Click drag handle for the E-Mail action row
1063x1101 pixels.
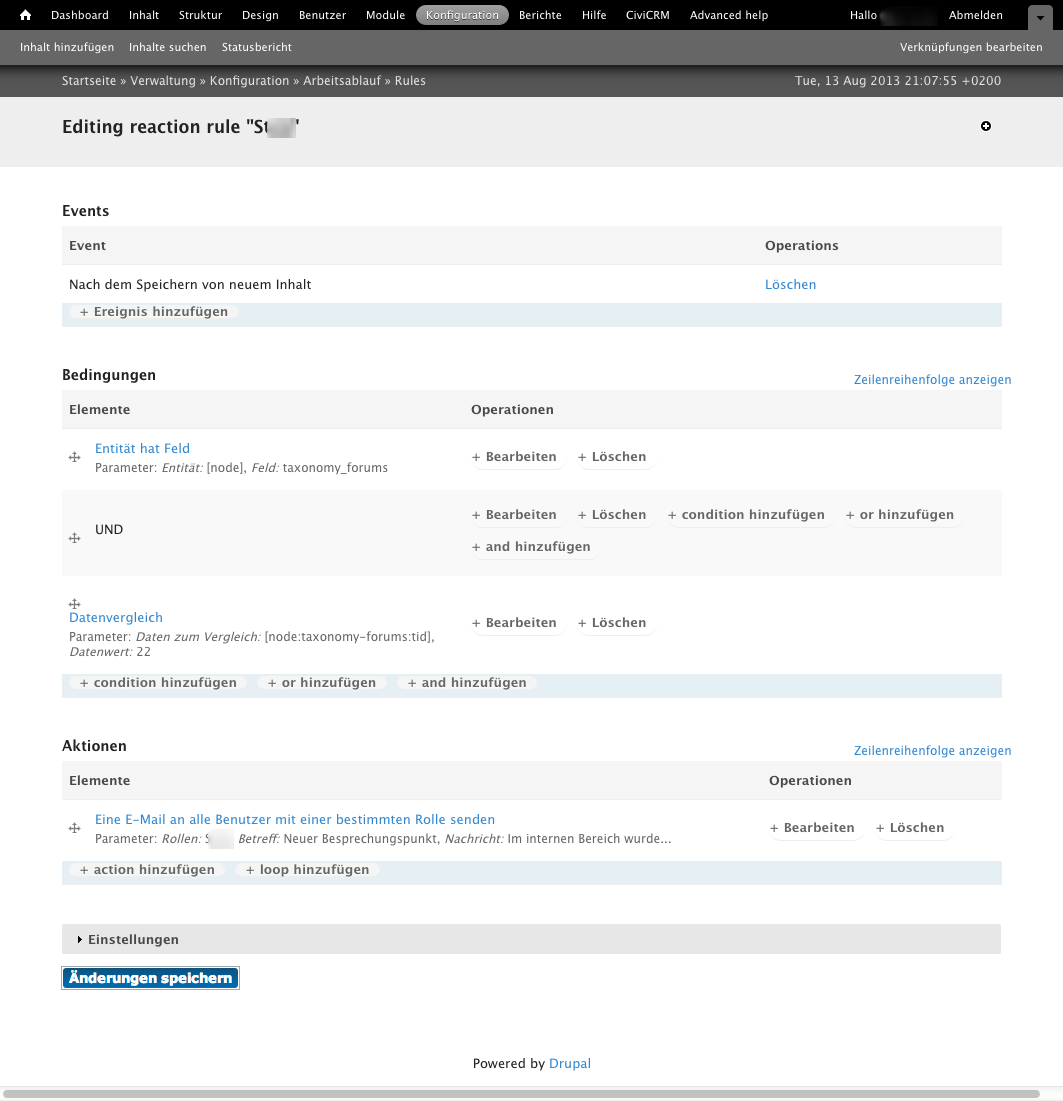(74, 828)
